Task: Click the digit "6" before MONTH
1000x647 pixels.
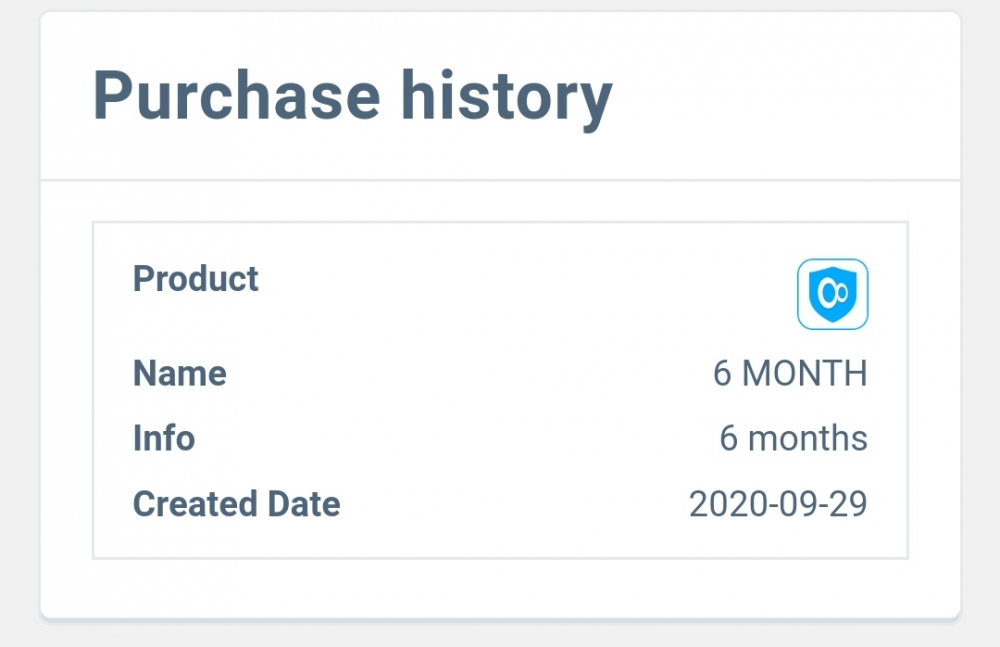Action: coord(722,373)
